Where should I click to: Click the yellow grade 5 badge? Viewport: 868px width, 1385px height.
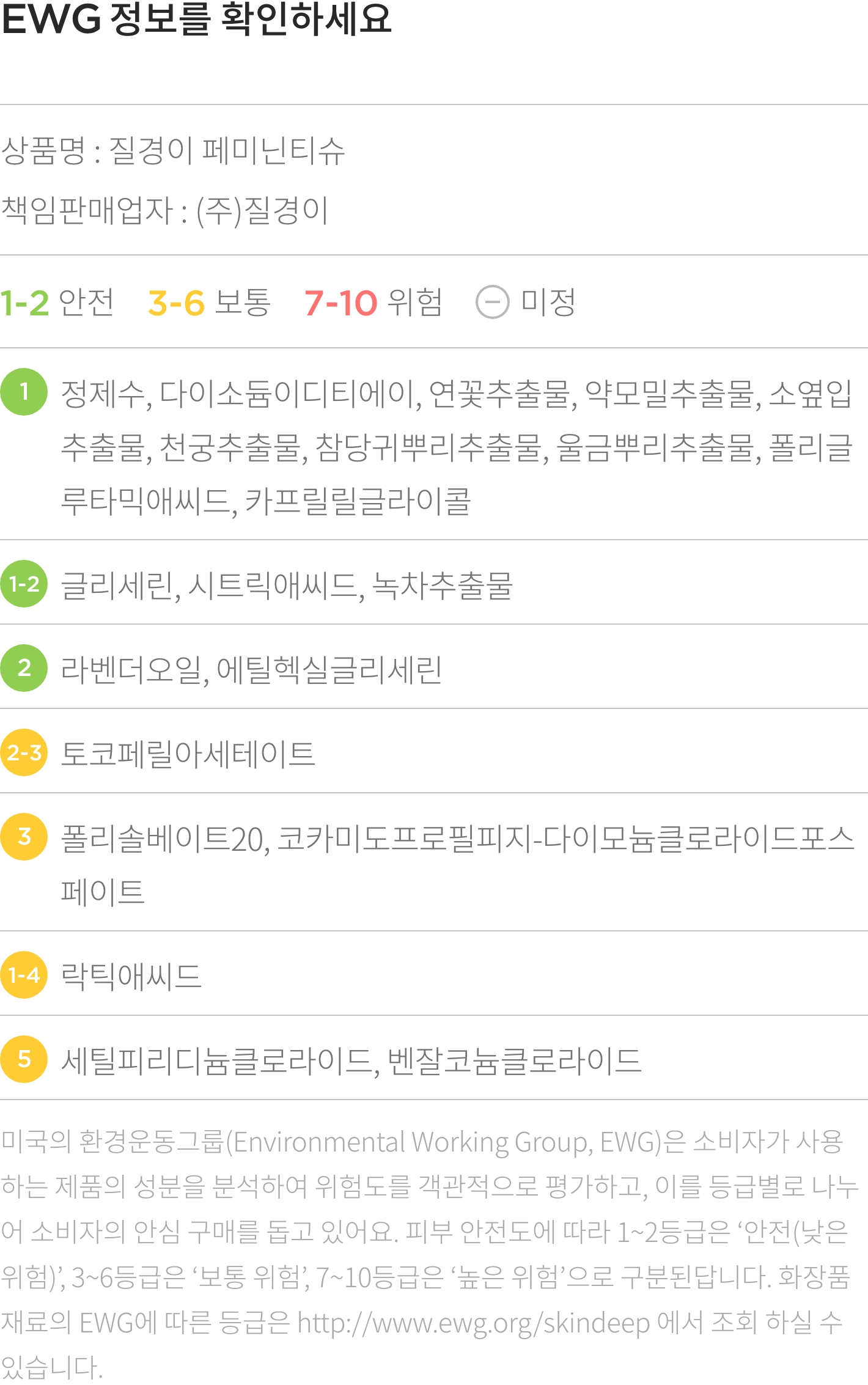24,1059
